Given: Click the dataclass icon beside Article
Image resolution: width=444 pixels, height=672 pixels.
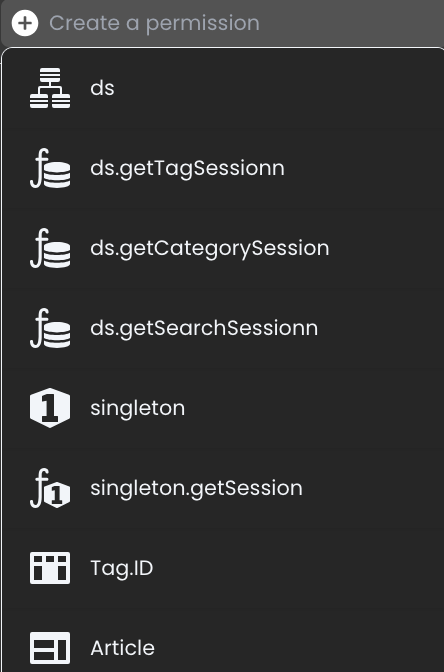Looking at the screenshot, I should pos(50,648).
